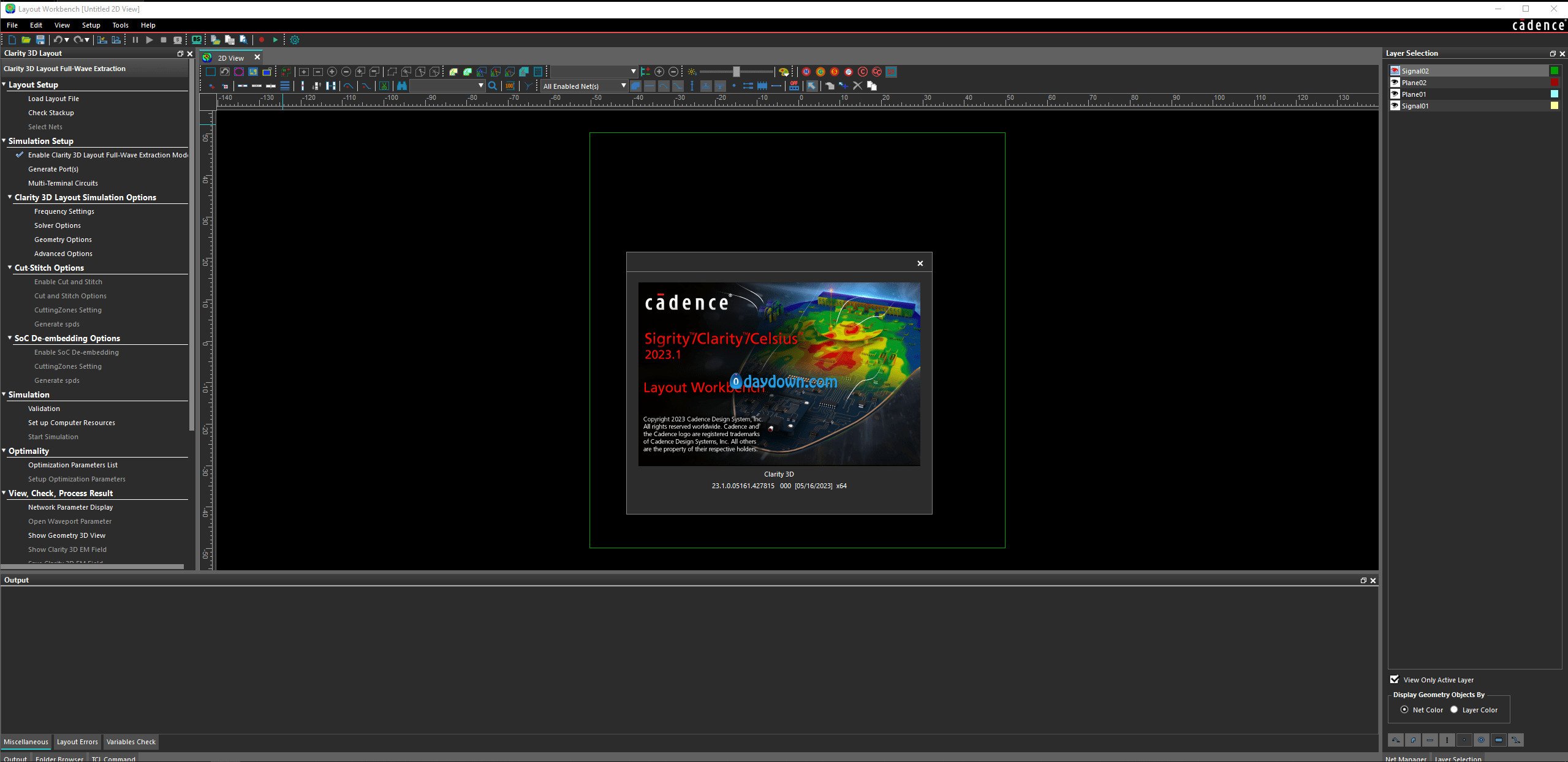Screen dimensions: 1568x762
Task: Click Check Stackup
Action: pyautogui.click(x=51, y=113)
